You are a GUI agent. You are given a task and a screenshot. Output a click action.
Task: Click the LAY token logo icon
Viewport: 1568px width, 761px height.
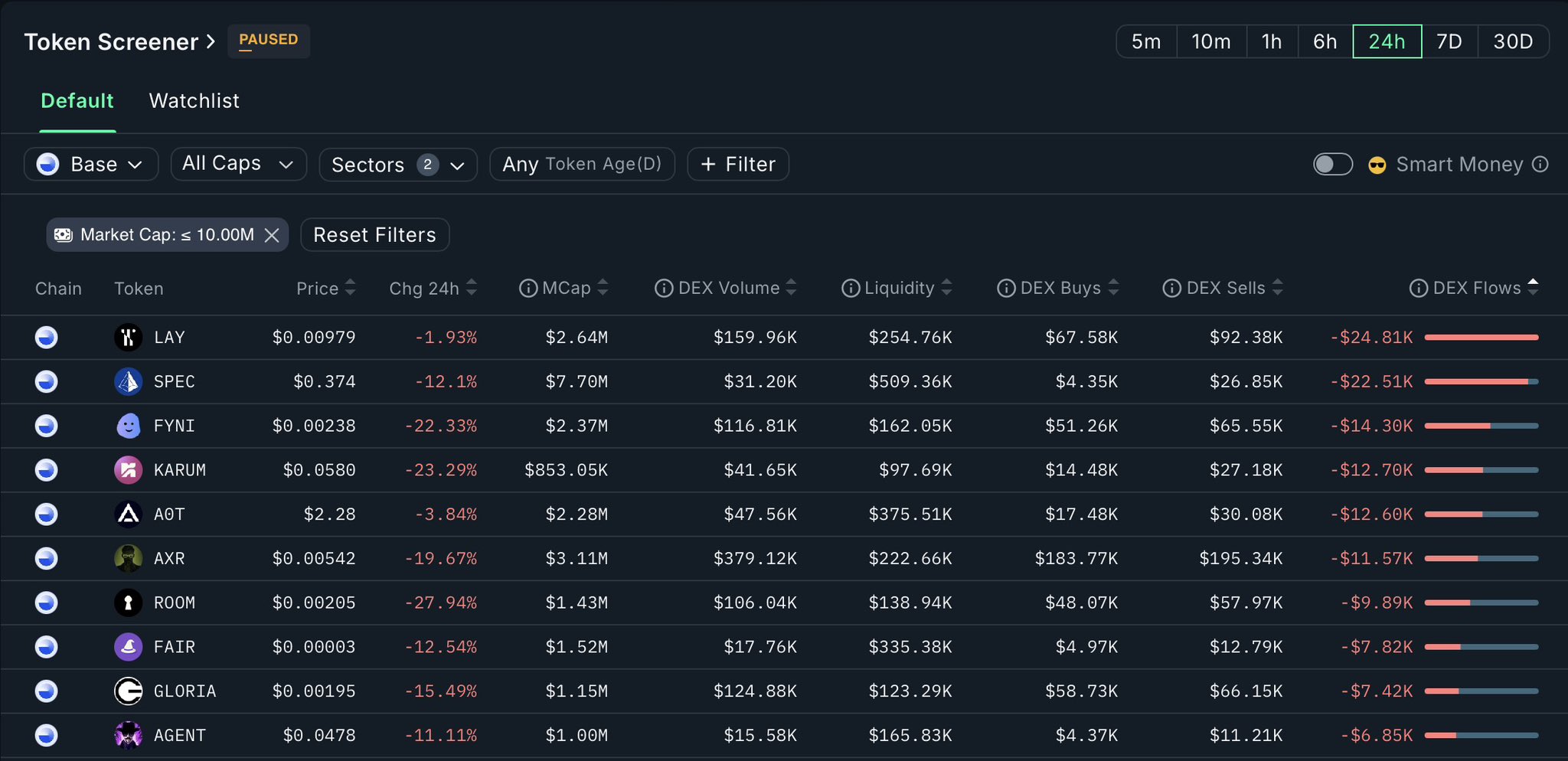[128, 337]
